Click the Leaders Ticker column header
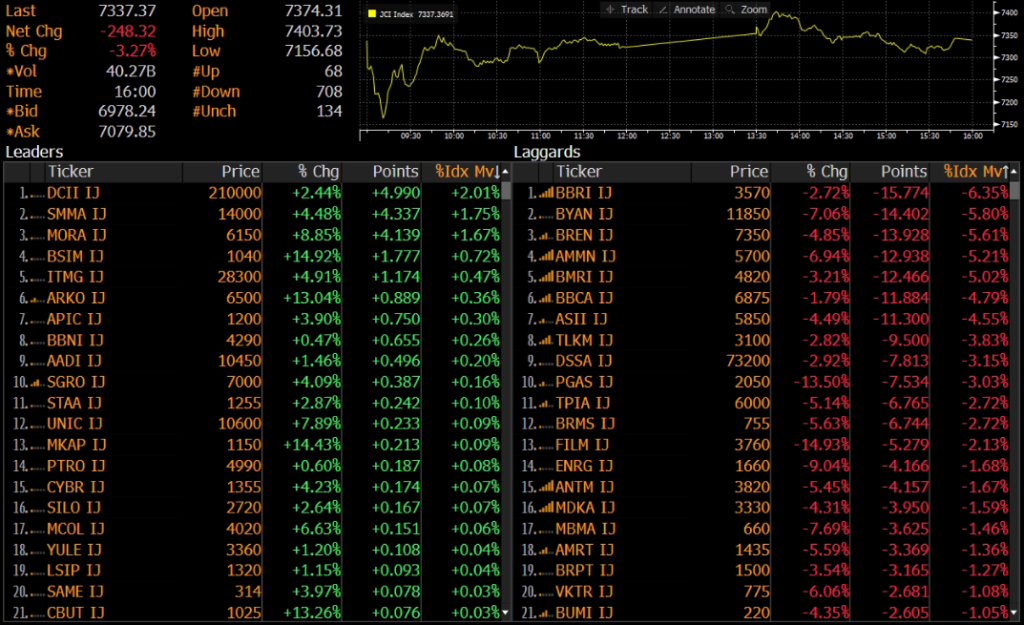The image size is (1024, 625). tap(71, 172)
